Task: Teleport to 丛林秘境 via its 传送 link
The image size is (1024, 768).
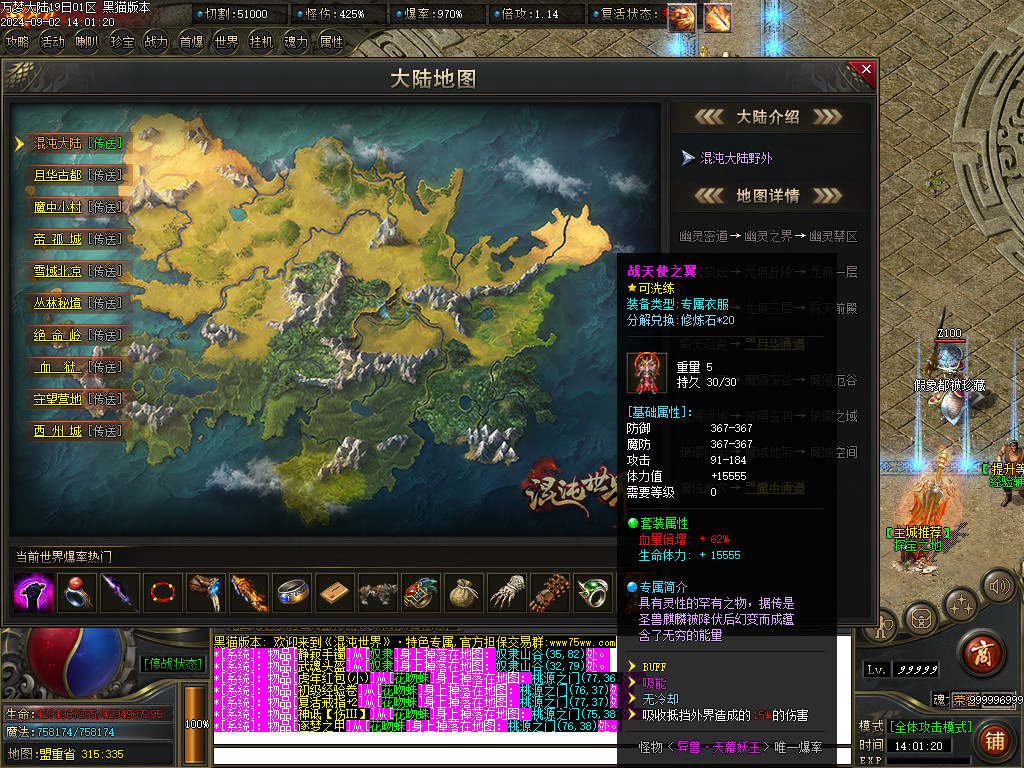Action: (x=104, y=303)
